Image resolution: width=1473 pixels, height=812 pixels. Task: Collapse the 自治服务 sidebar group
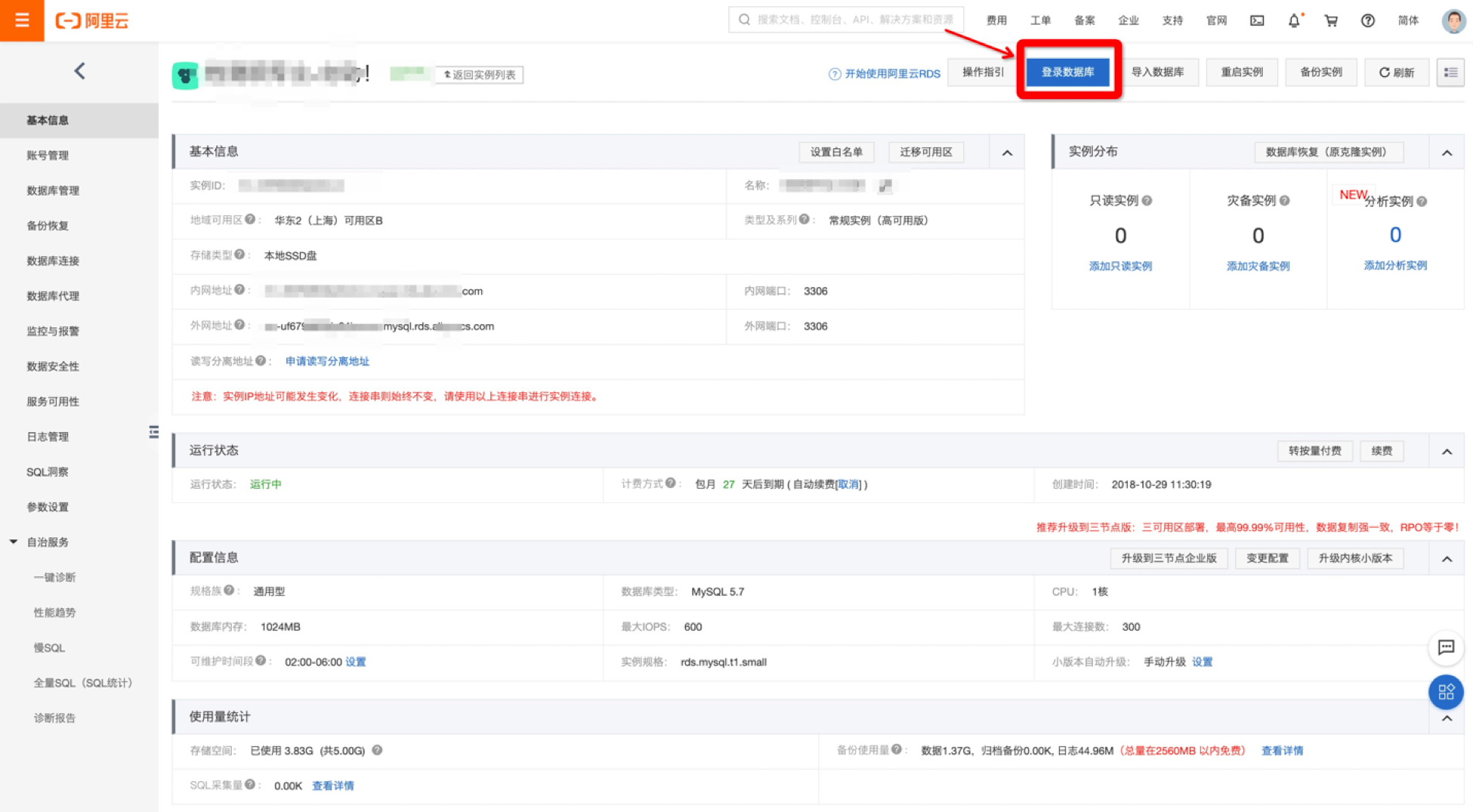[x=14, y=542]
